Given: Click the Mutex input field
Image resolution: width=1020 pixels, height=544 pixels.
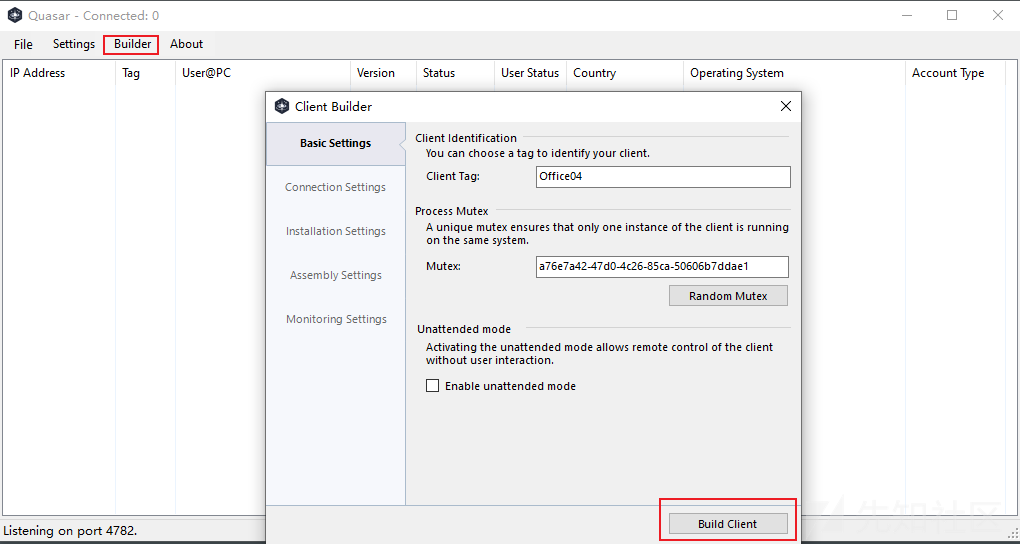Looking at the screenshot, I should (662, 267).
